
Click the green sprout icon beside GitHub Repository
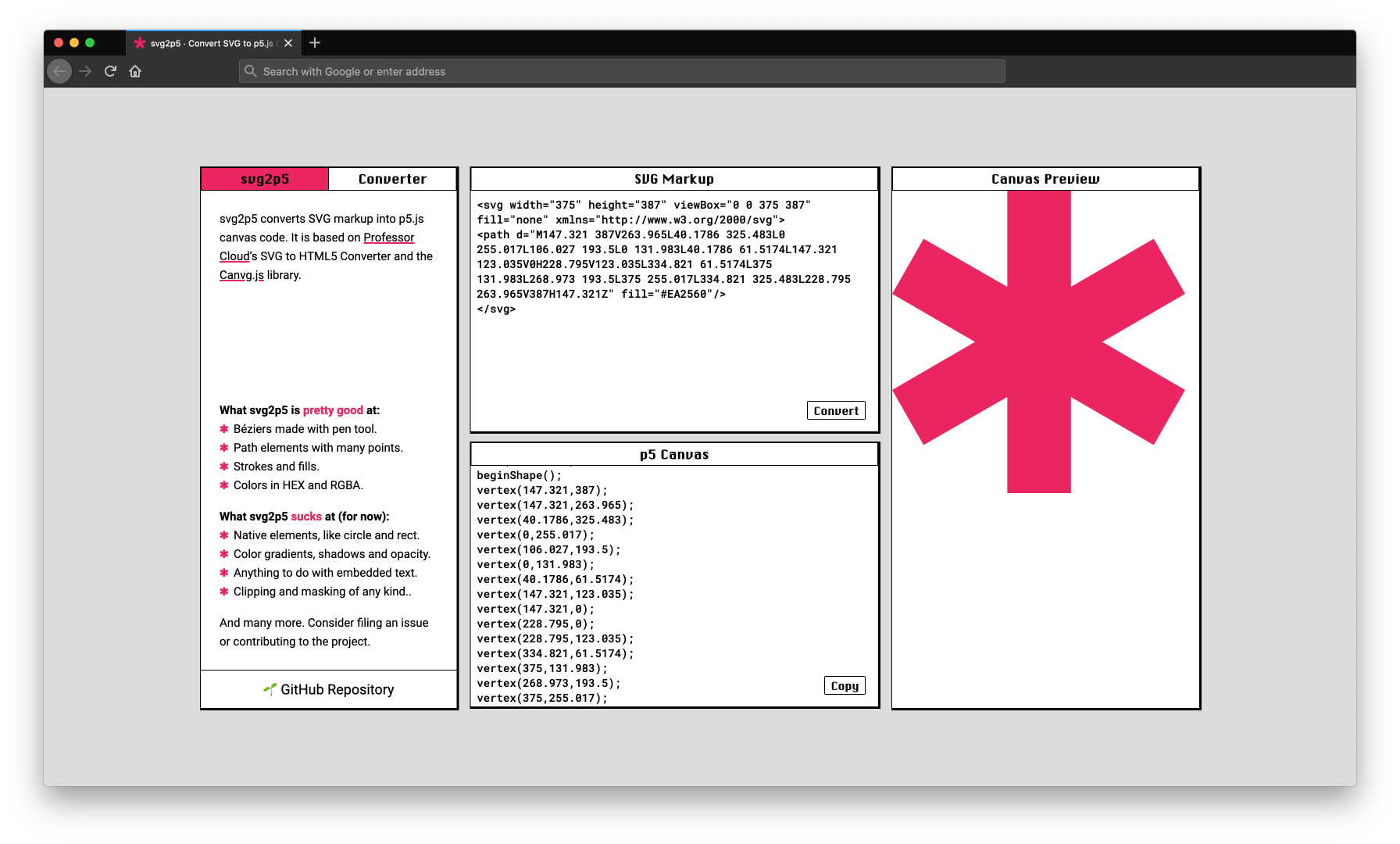point(270,688)
